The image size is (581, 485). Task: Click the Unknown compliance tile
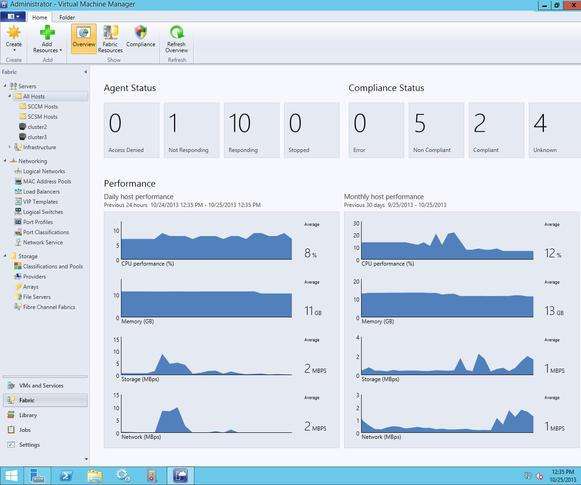tap(555, 130)
